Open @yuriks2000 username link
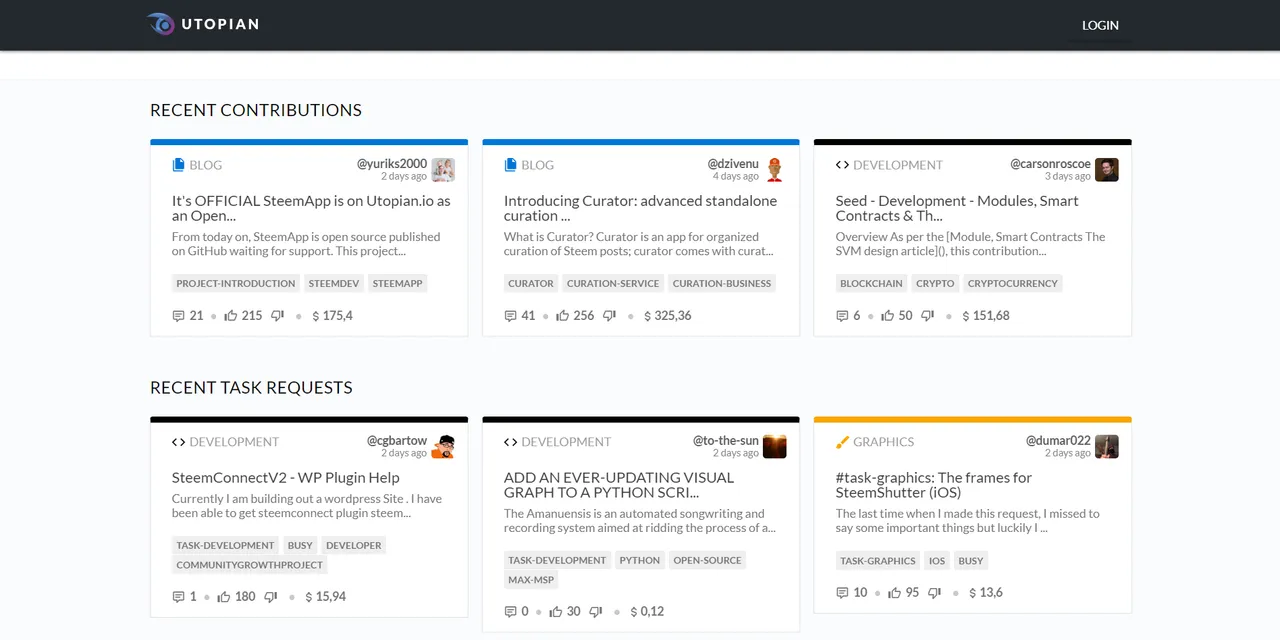This screenshot has height=640, width=1280. pos(392,164)
